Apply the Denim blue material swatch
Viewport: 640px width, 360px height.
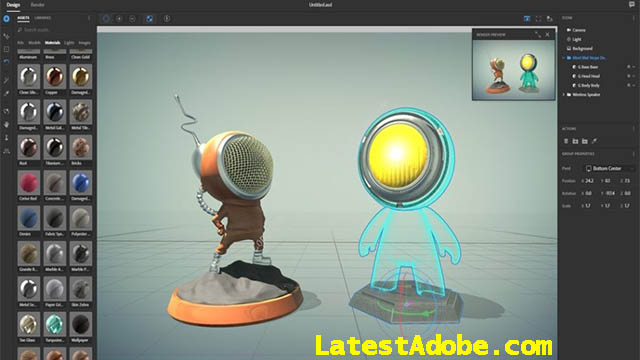29,218
